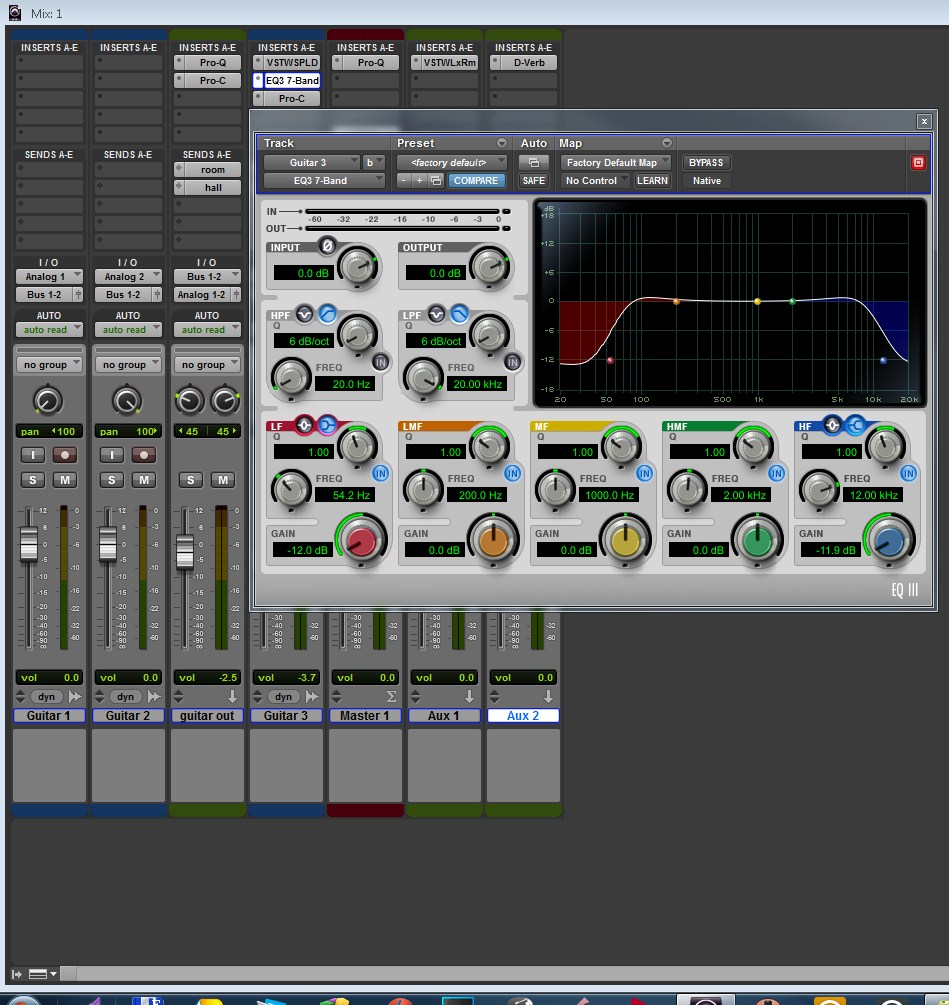Click the COMPARE button
949x1005 pixels.
(476, 181)
